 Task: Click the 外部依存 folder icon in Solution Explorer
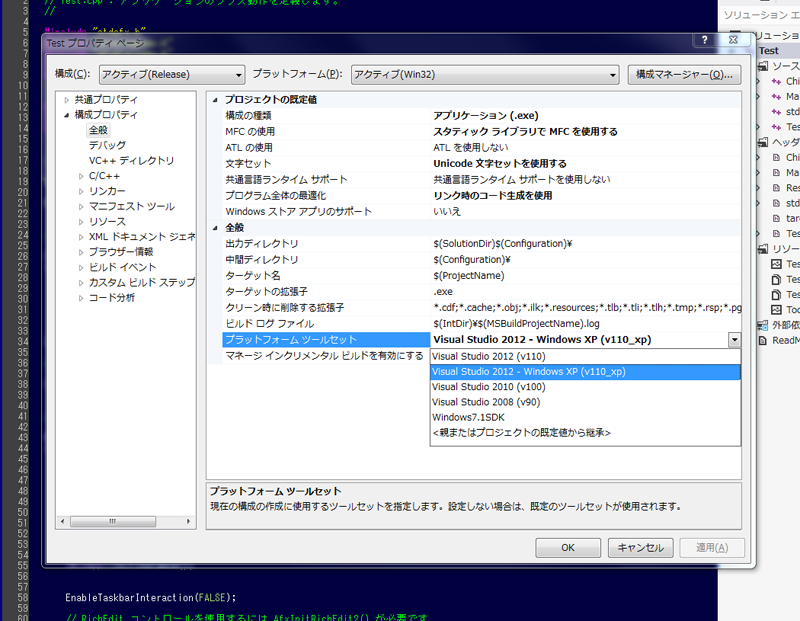pyautogui.click(x=763, y=326)
